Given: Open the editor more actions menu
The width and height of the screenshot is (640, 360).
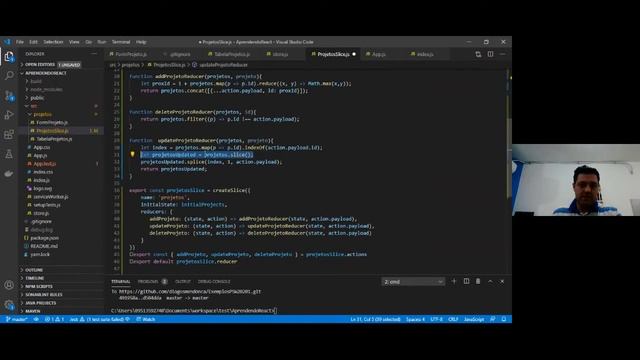Looking at the screenshot, I should tap(502, 54).
